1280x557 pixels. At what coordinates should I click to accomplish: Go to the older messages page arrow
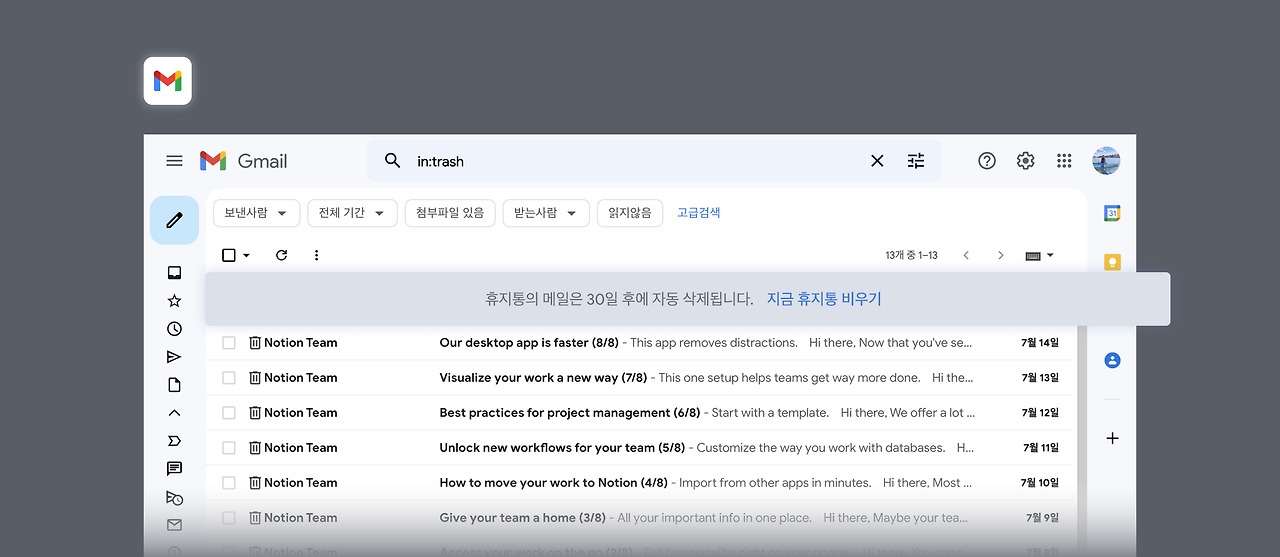point(1000,255)
